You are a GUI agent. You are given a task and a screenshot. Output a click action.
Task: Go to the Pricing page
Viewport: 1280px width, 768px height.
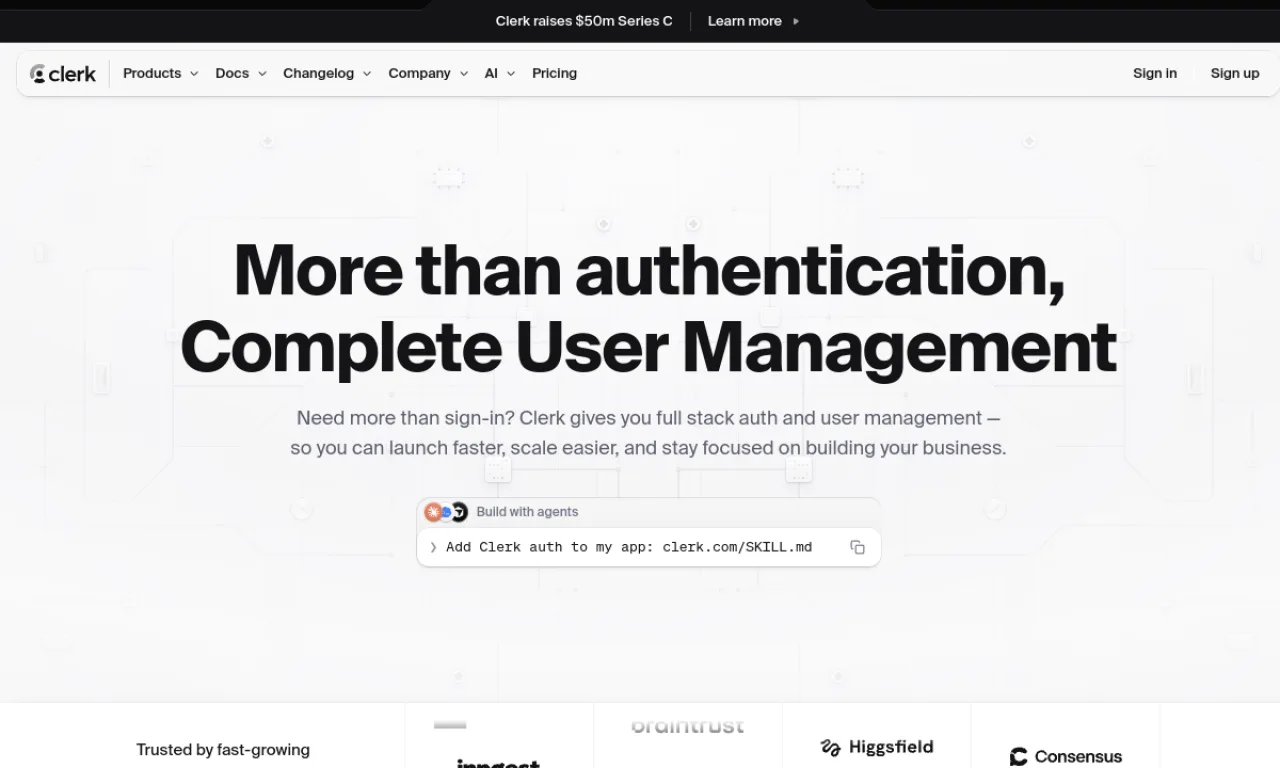[554, 73]
